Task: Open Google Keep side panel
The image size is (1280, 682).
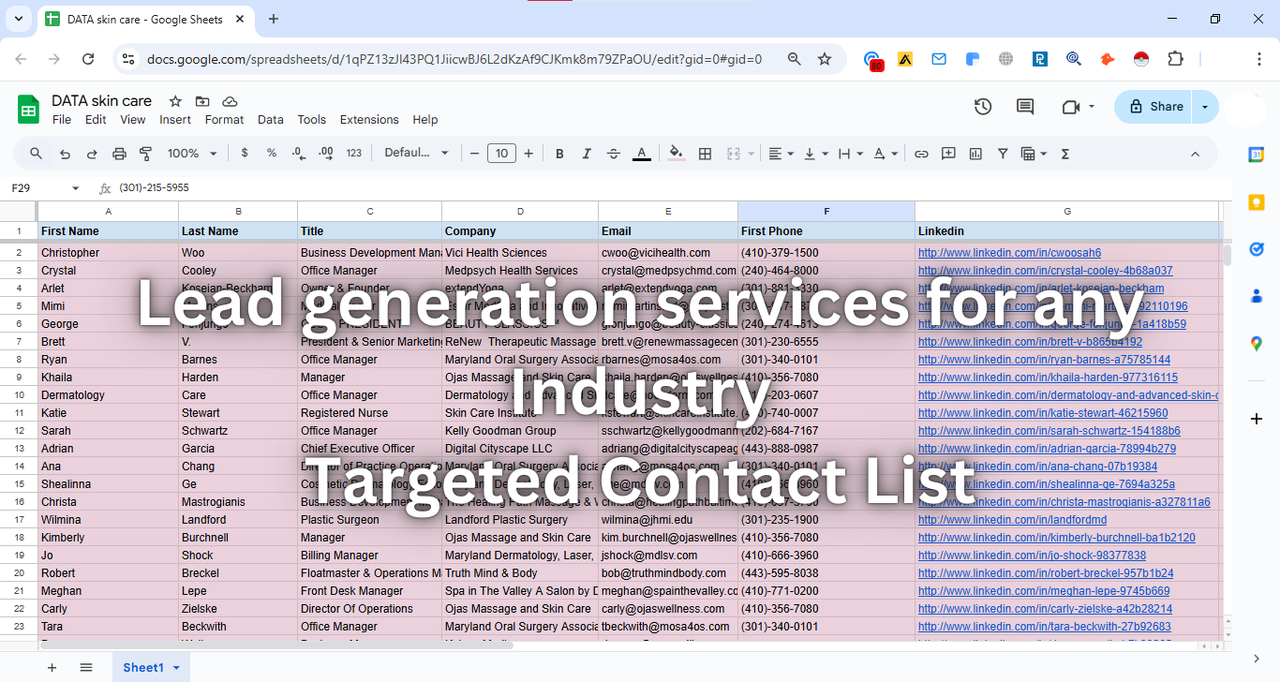Action: click(x=1256, y=202)
